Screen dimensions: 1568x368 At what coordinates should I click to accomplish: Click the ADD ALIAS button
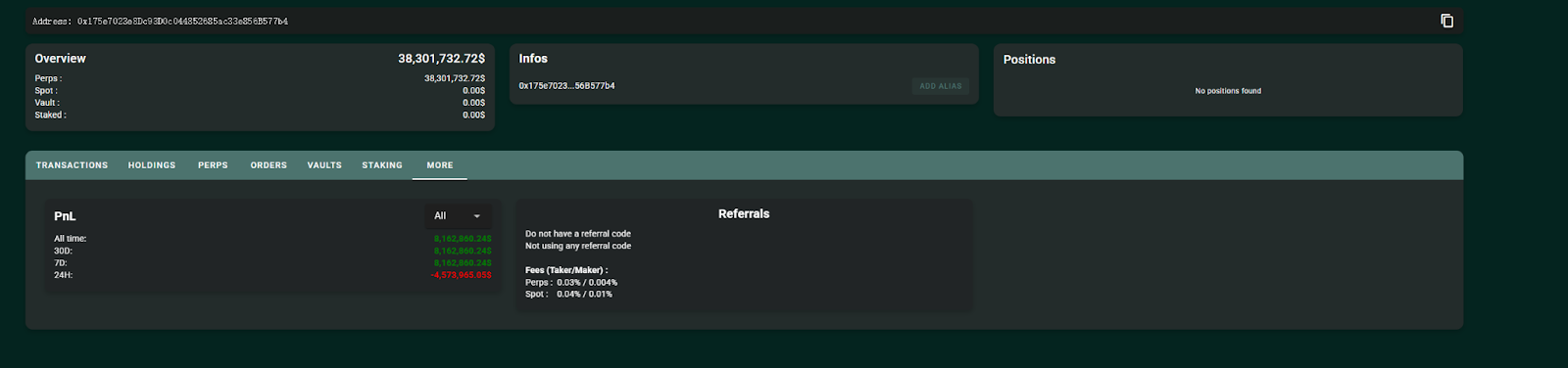(x=941, y=86)
